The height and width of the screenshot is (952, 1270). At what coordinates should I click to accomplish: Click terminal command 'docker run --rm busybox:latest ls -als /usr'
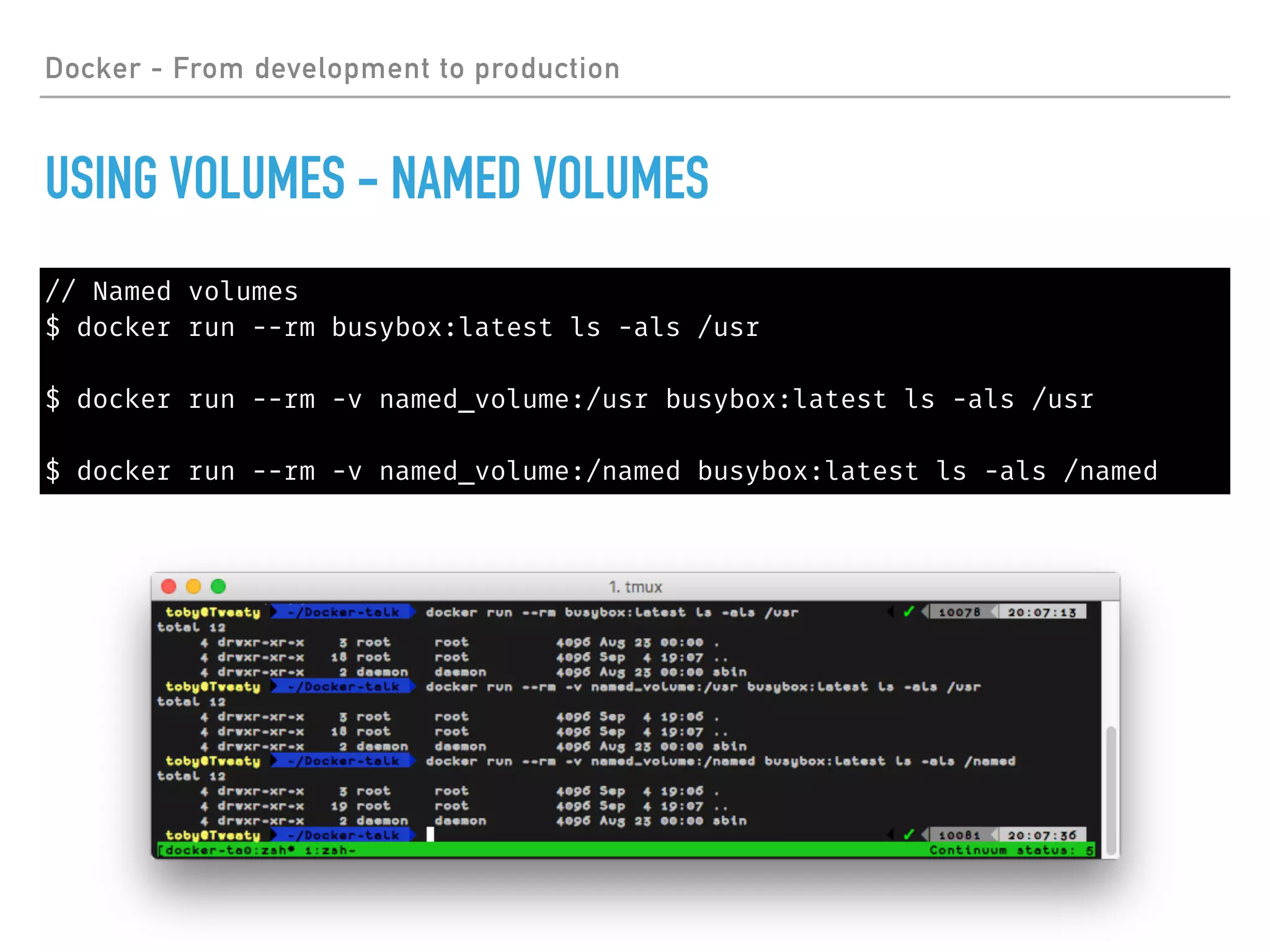point(612,612)
